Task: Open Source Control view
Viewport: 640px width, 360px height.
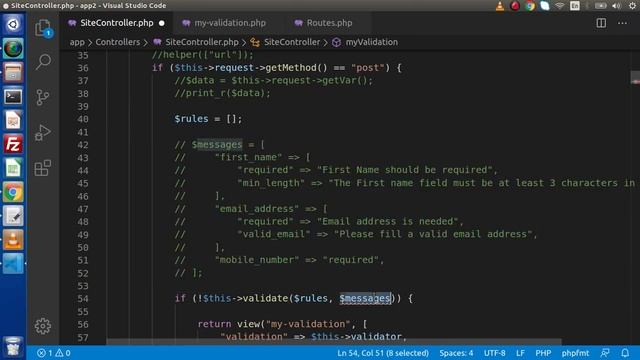Action: [x=43, y=97]
